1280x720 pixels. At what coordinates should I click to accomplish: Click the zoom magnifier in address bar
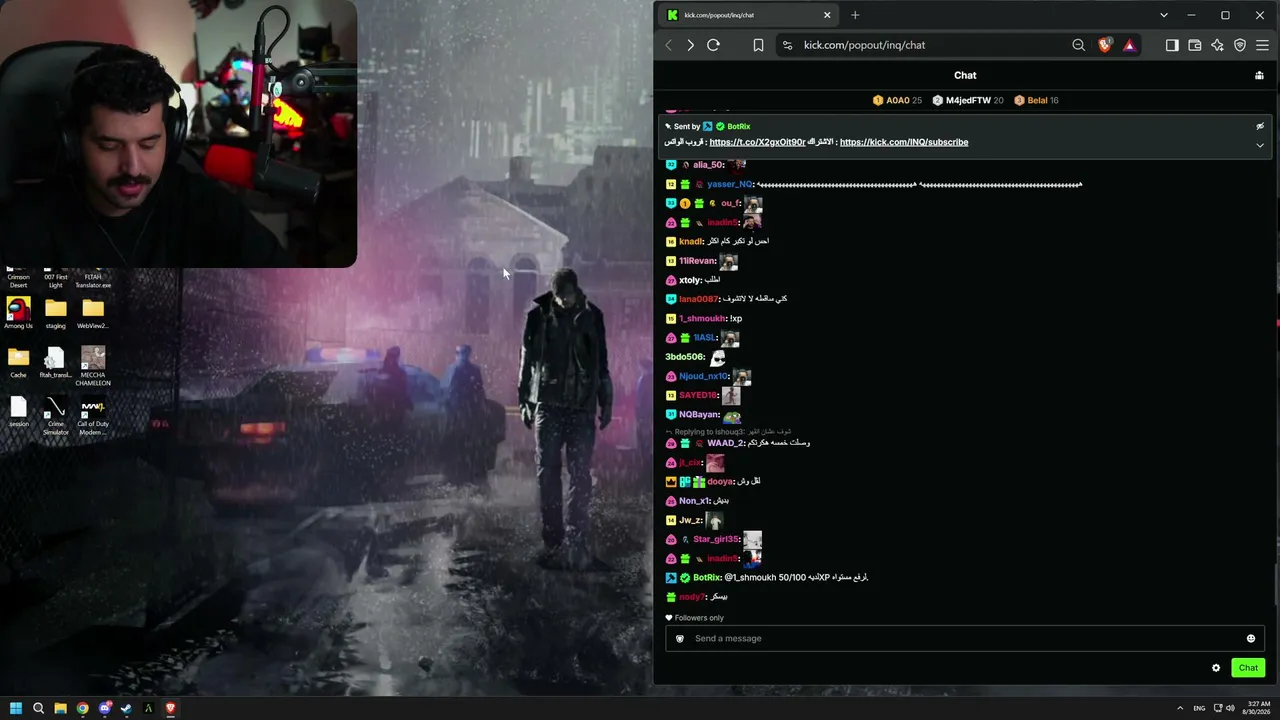[x=1078, y=45]
